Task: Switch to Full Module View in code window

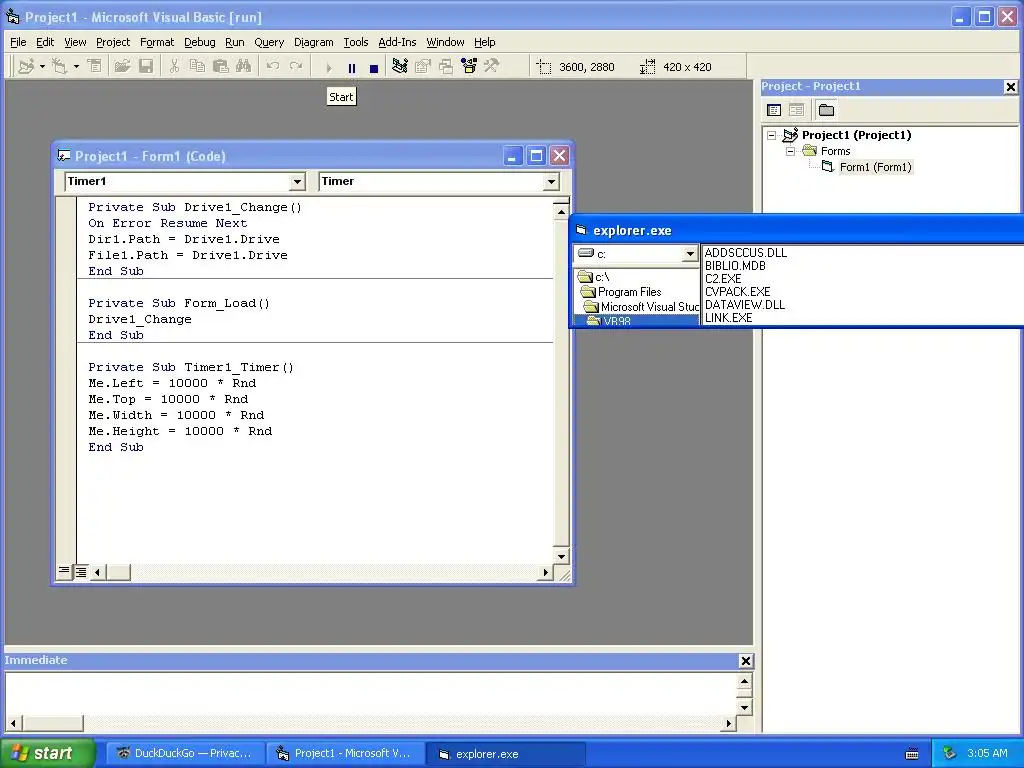Action: click(80, 572)
